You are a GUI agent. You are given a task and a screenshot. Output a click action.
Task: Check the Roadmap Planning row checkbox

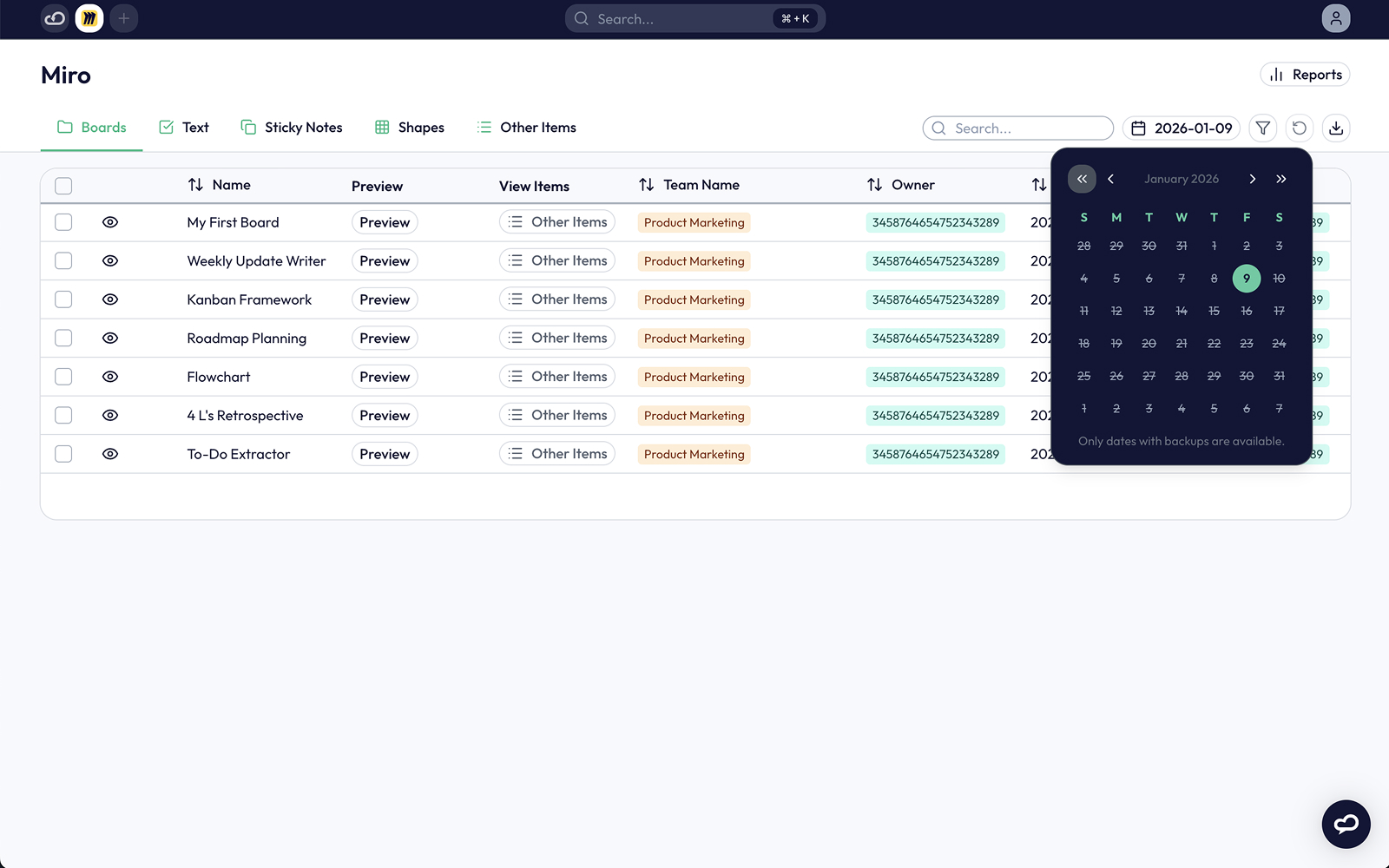click(63, 338)
